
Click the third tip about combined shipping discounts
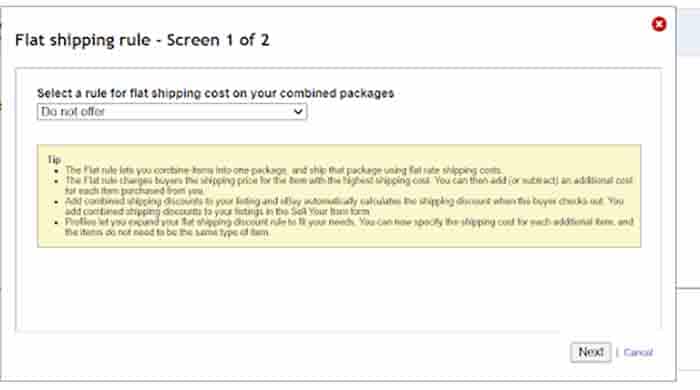point(344,206)
